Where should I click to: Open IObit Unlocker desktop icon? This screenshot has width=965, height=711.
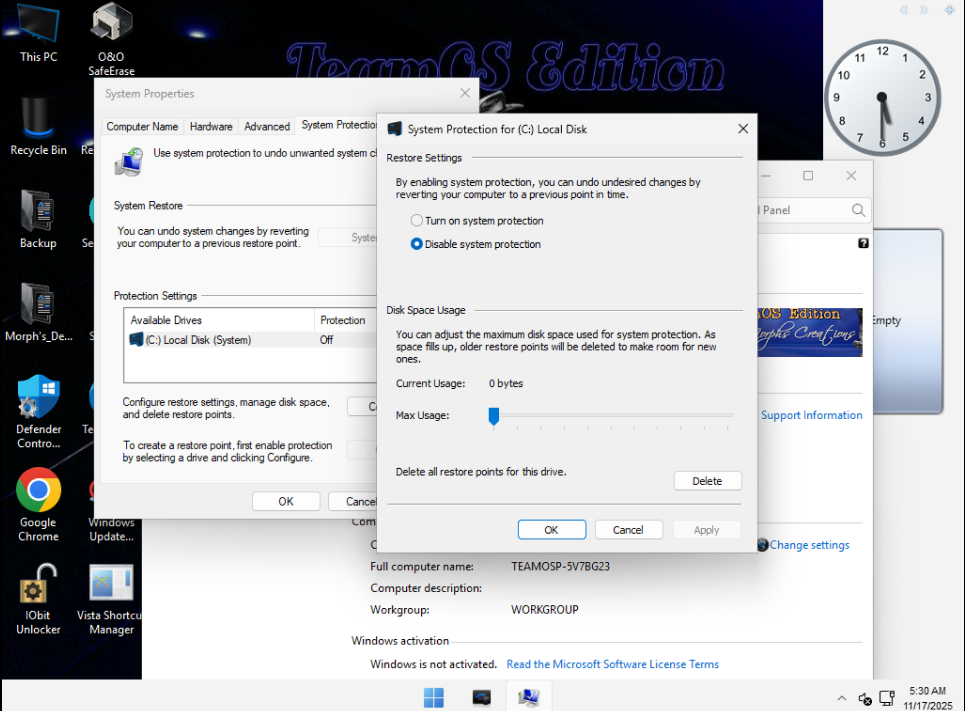pos(38,598)
